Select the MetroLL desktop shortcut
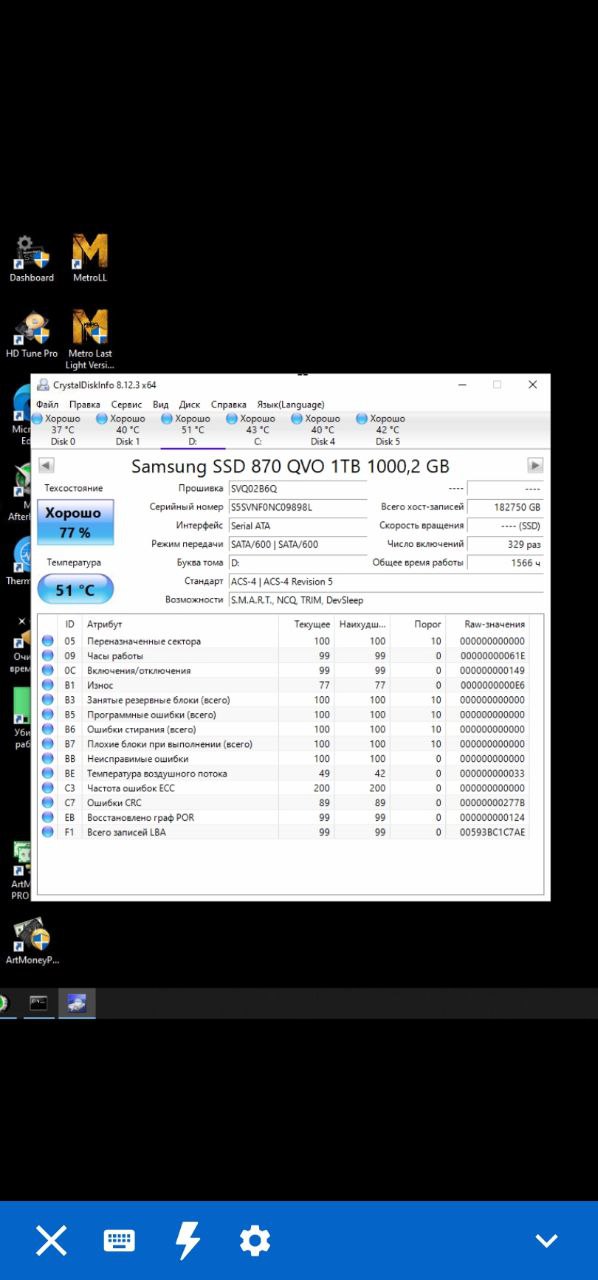The height and width of the screenshot is (1280, 598). (90, 259)
